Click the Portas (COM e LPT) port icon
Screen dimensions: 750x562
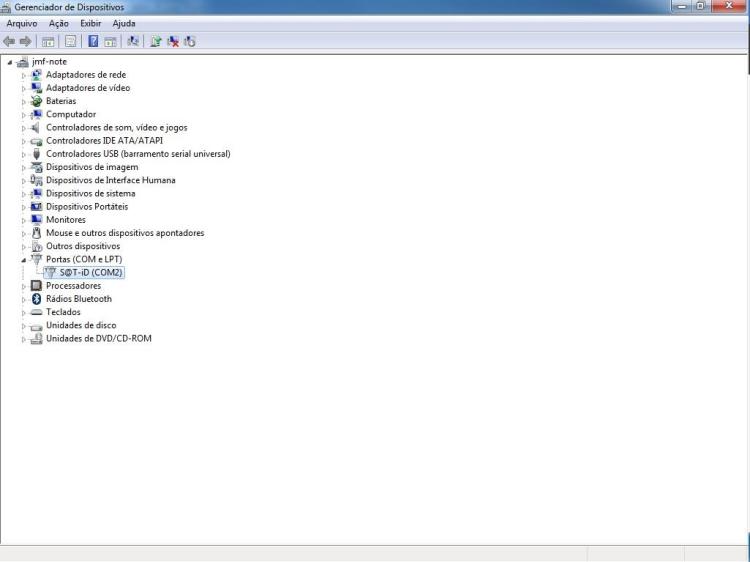36,259
